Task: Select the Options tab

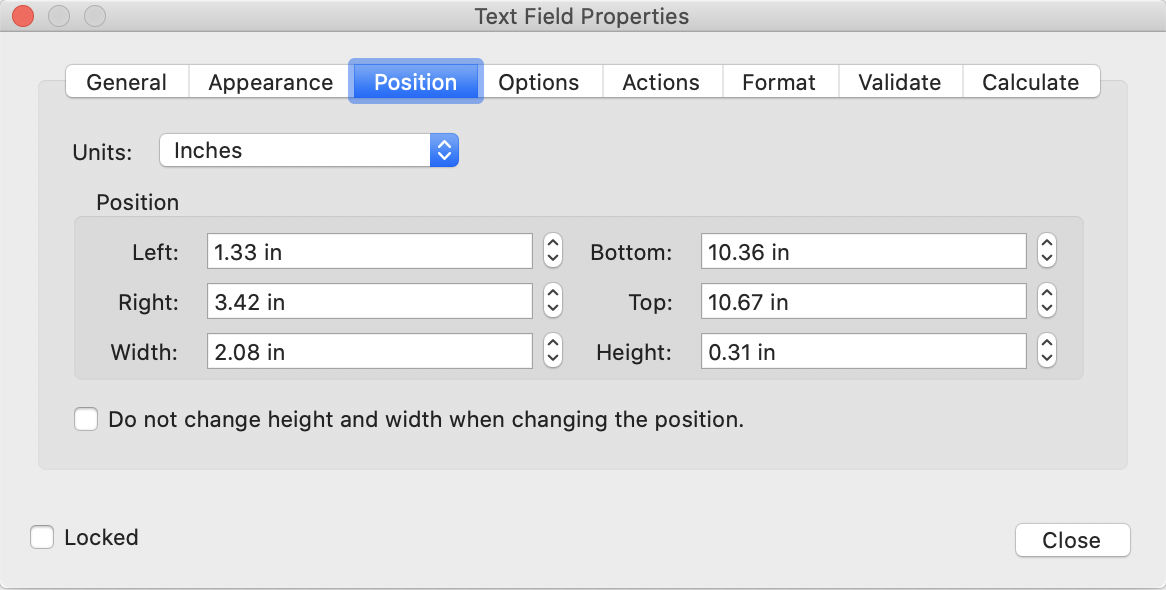Action: pos(540,83)
